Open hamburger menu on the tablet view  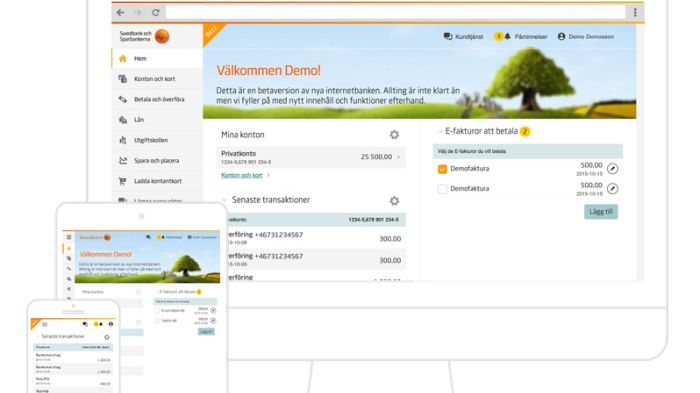69,237
